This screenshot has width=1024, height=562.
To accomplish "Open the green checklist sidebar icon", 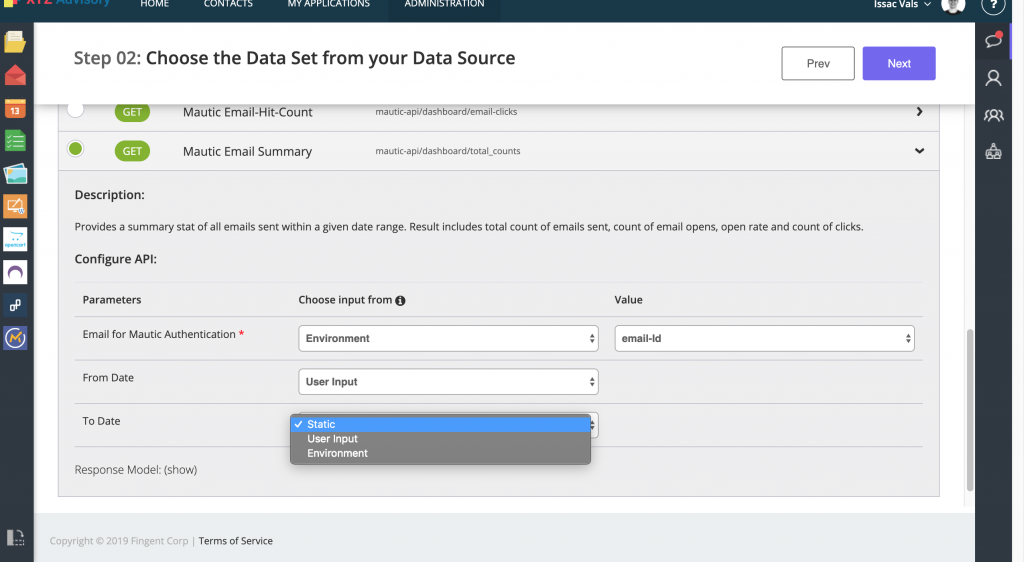I will point(15,141).
